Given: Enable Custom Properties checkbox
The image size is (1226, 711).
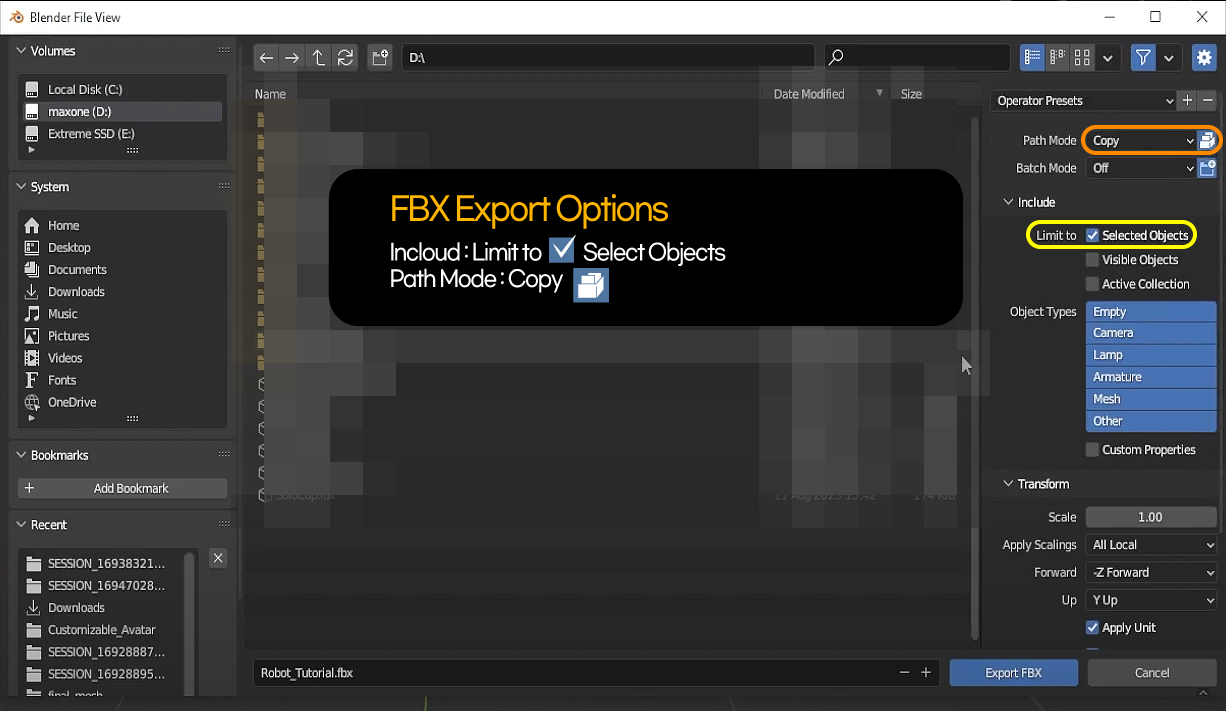Looking at the screenshot, I should pyautogui.click(x=1092, y=450).
